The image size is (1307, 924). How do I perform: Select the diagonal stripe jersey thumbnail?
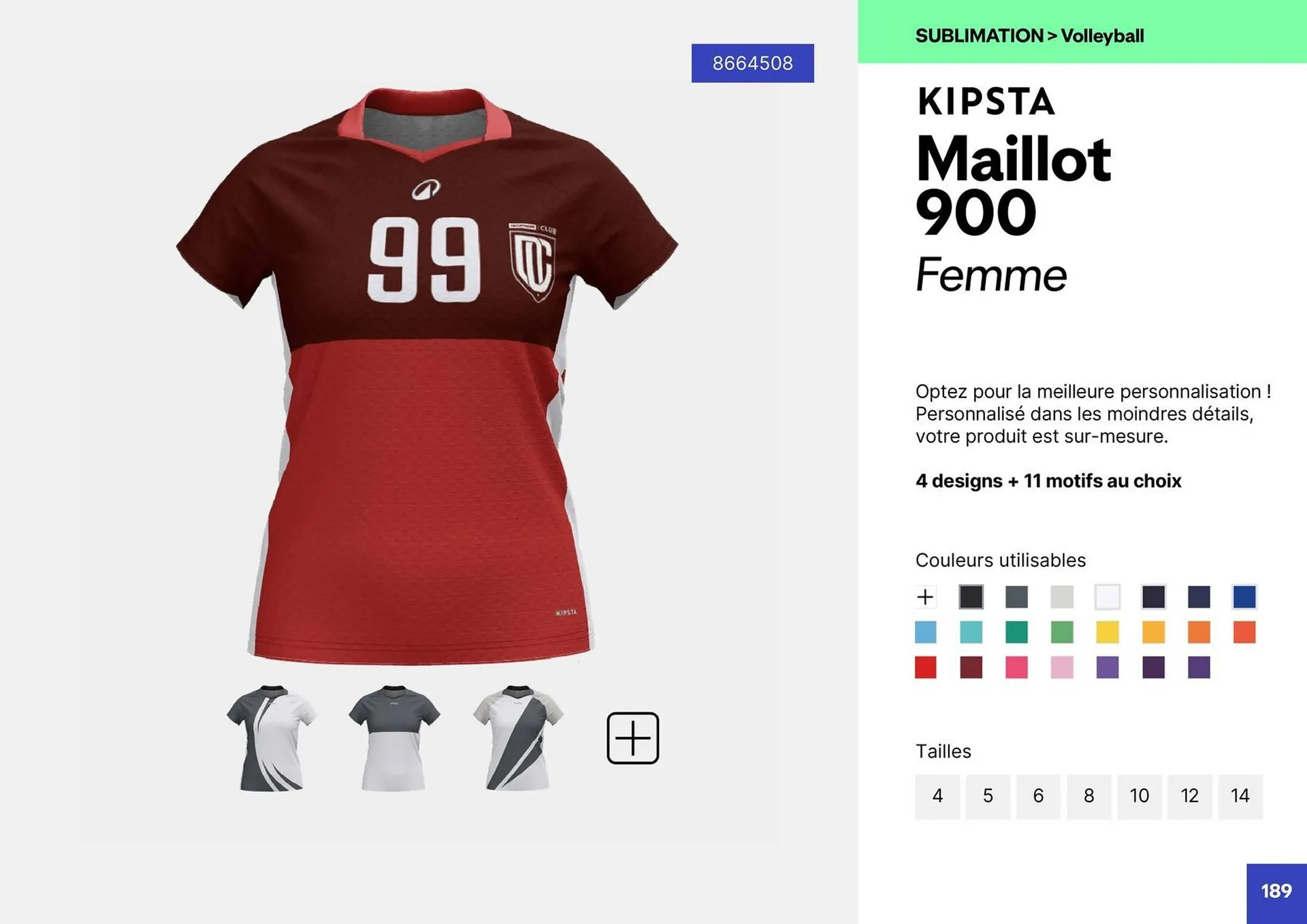(x=517, y=738)
